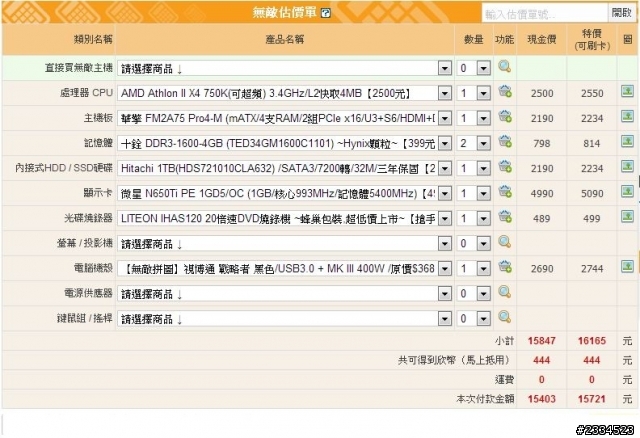Open the memory dropdown showing 十銓 DDR3-1600-4GB
Image resolution: width=640 pixels, height=438 pixels.
pyautogui.click(x=284, y=143)
